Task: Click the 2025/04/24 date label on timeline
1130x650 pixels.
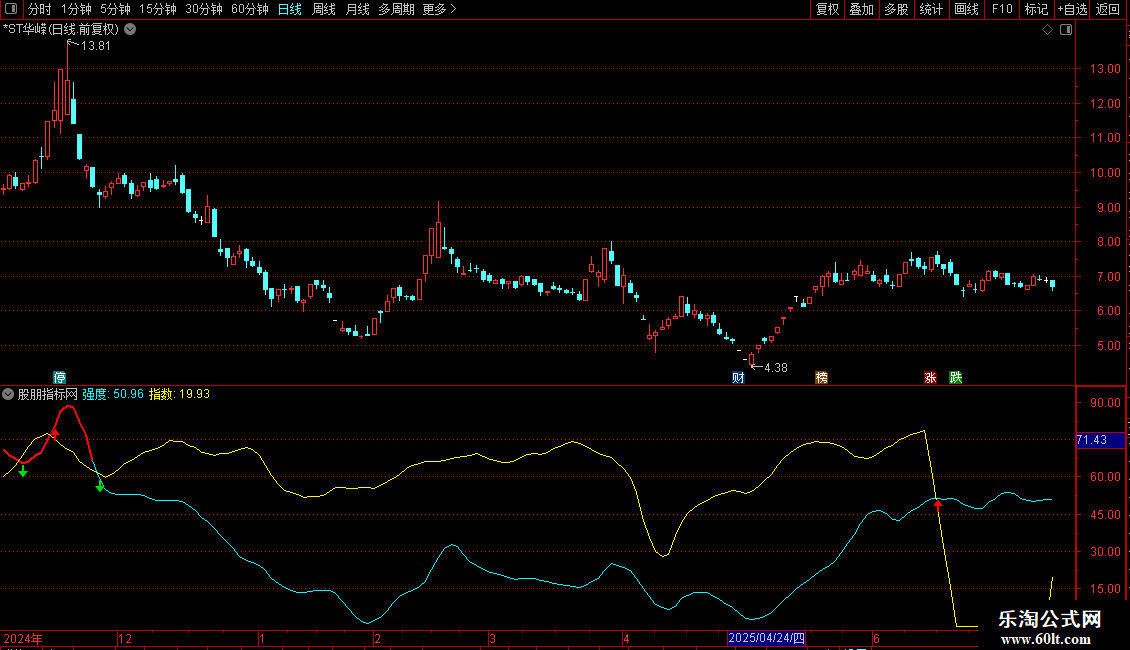Action: [766, 638]
